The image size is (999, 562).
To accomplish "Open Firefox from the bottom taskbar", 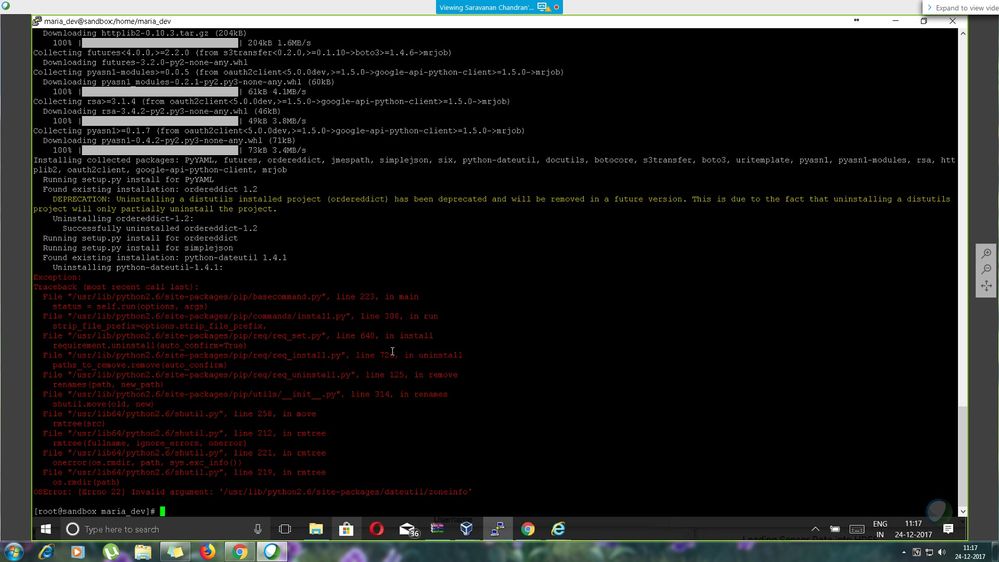I will [208, 551].
